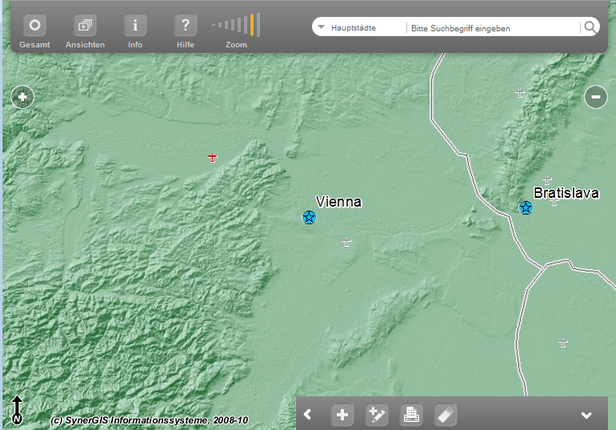The image size is (616, 430).
Task: Focus the search term input field
Action: pyautogui.click(x=493, y=28)
